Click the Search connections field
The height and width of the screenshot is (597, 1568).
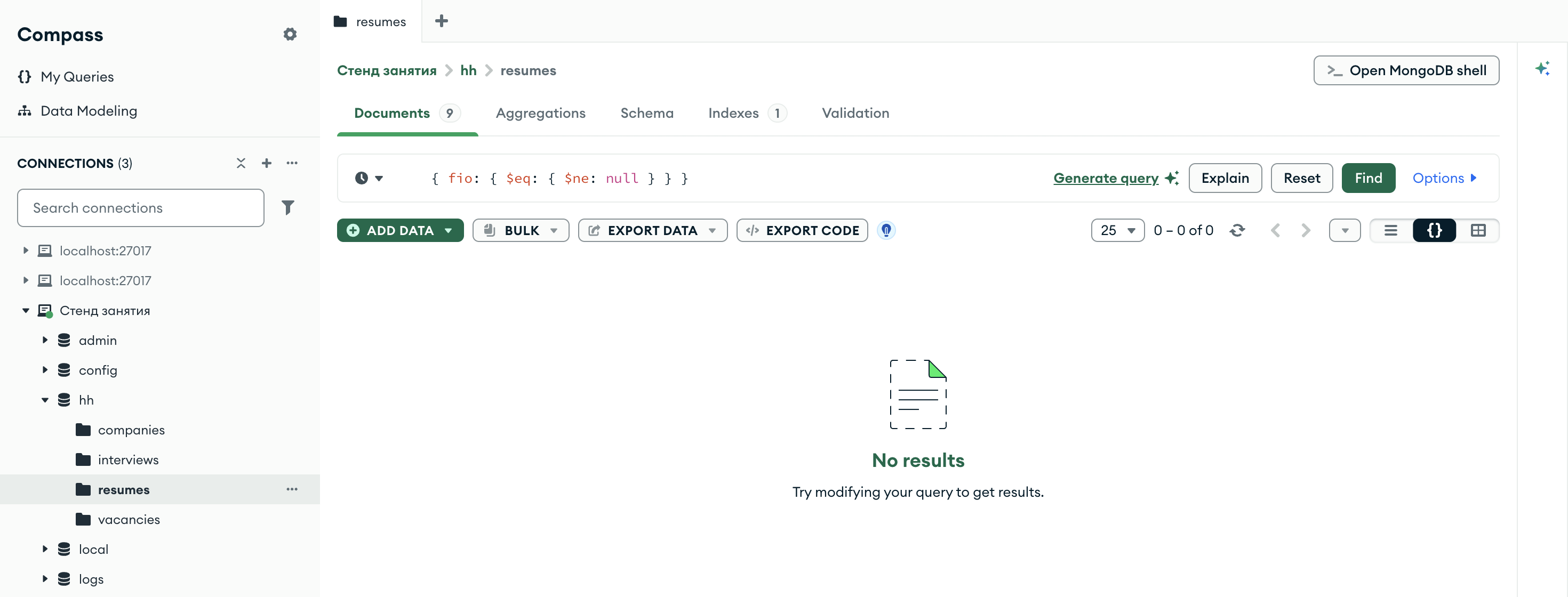(141, 208)
